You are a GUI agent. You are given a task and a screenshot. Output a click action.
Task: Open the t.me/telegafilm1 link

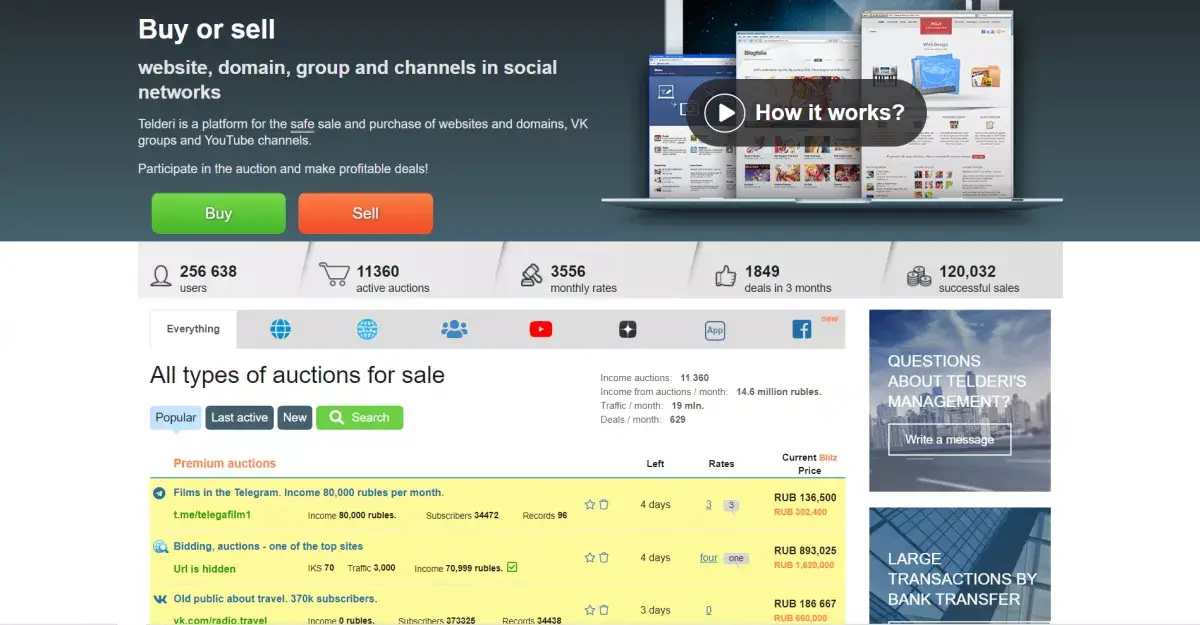[x=212, y=515]
